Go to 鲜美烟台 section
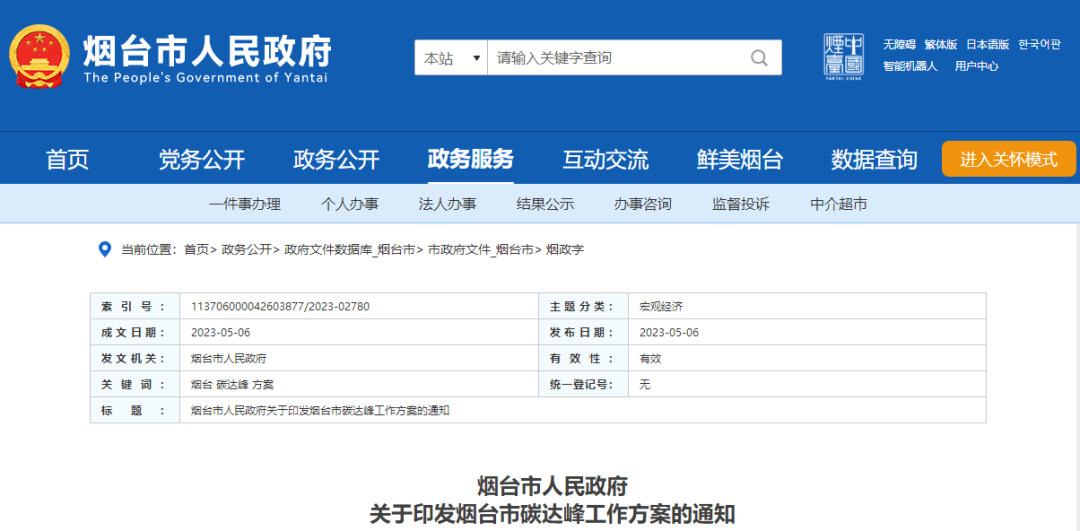The width and height of the screenshot is (1080, 531). [740, 159]
